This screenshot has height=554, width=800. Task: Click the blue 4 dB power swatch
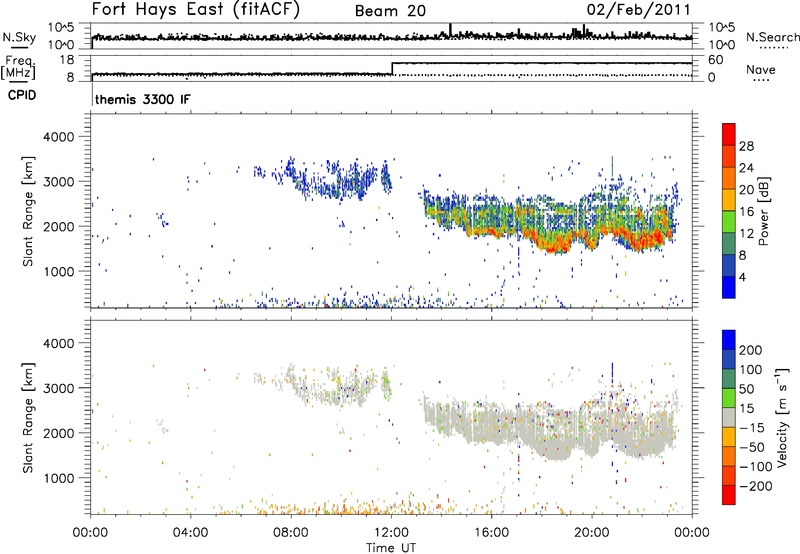click(729, 287)
